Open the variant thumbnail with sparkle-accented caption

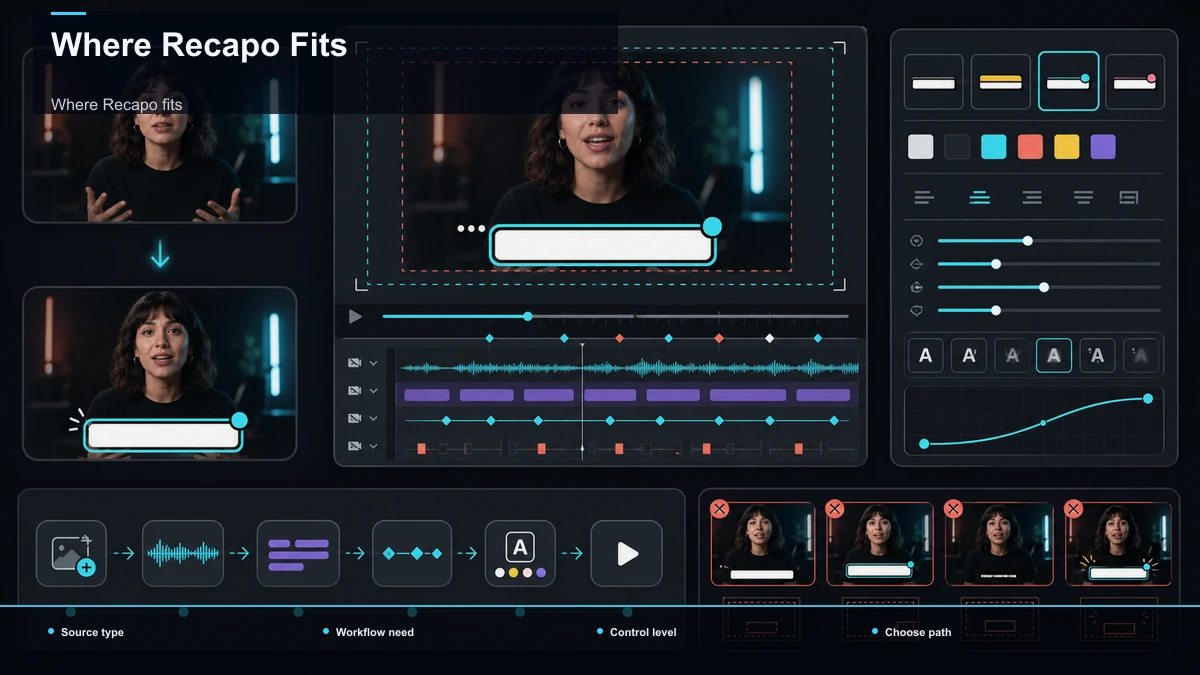pos(1119,544)
